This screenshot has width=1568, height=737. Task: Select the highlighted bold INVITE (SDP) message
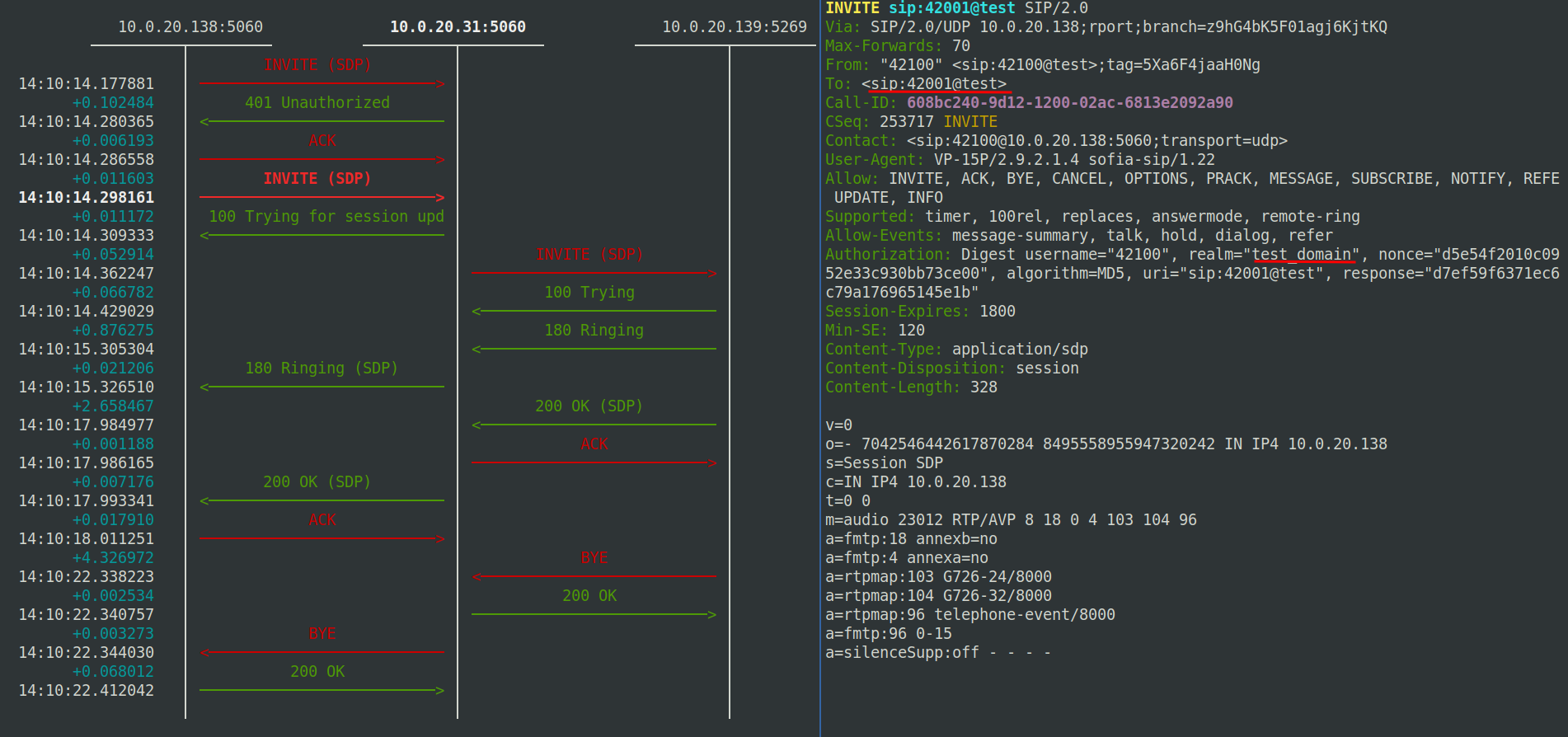pyautogui.click(x=317, y=179)
